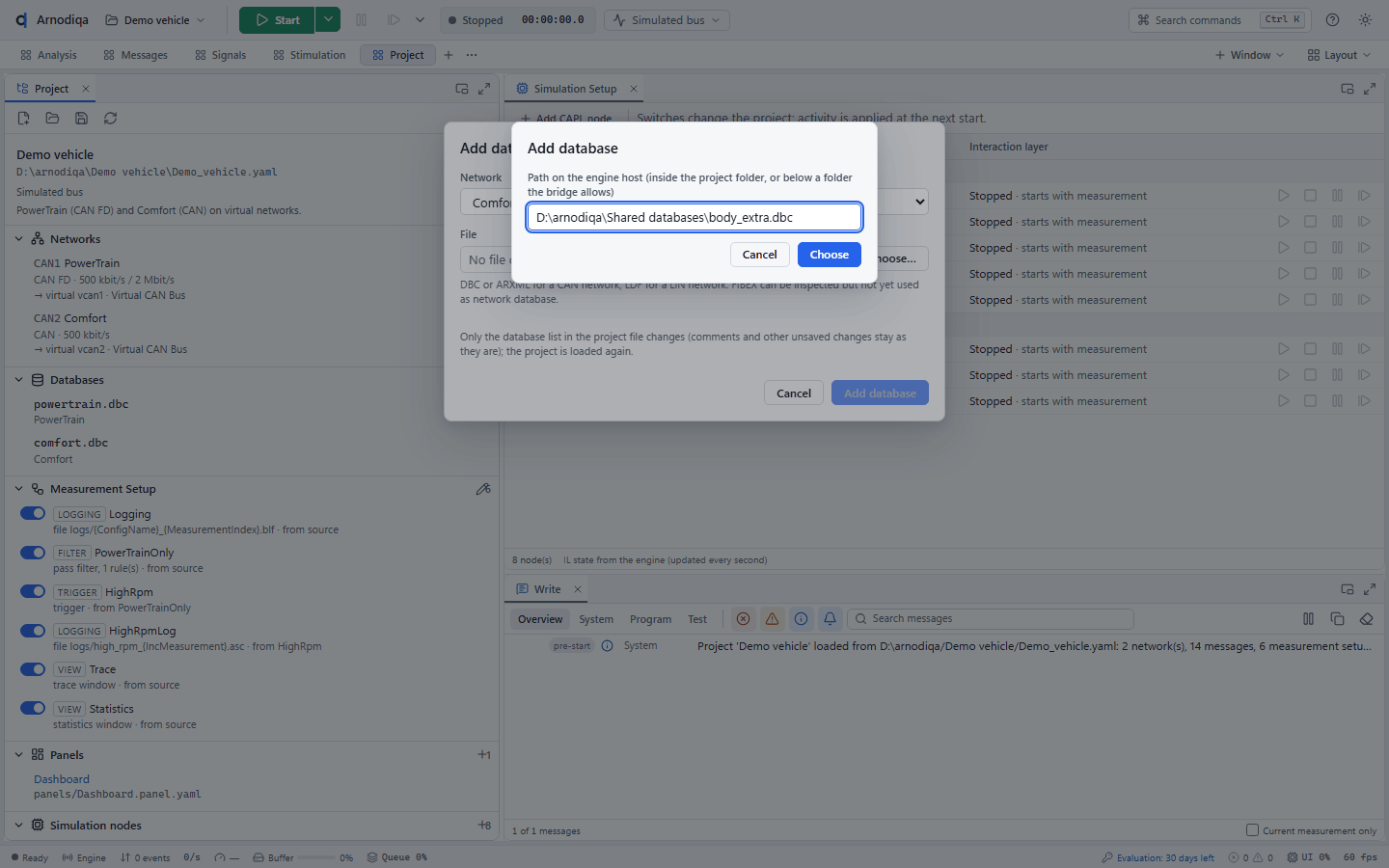This screenshot has height=868, width=1389.
Task: Toggle the PowerTrainOnly filter switch
Action: tap(33, 553)
